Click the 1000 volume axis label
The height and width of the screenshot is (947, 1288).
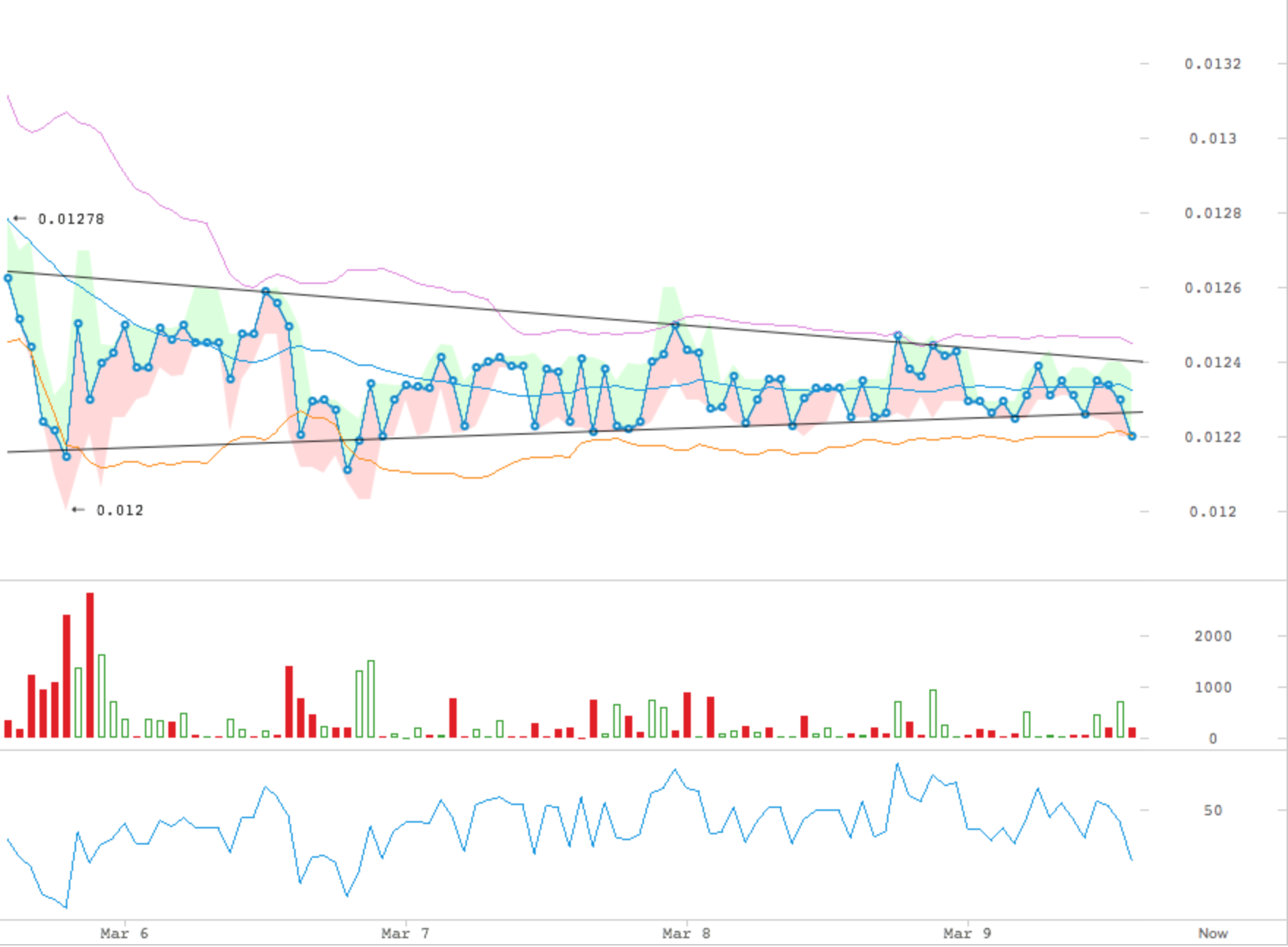pyautogui.click(x=1213, y=688)
